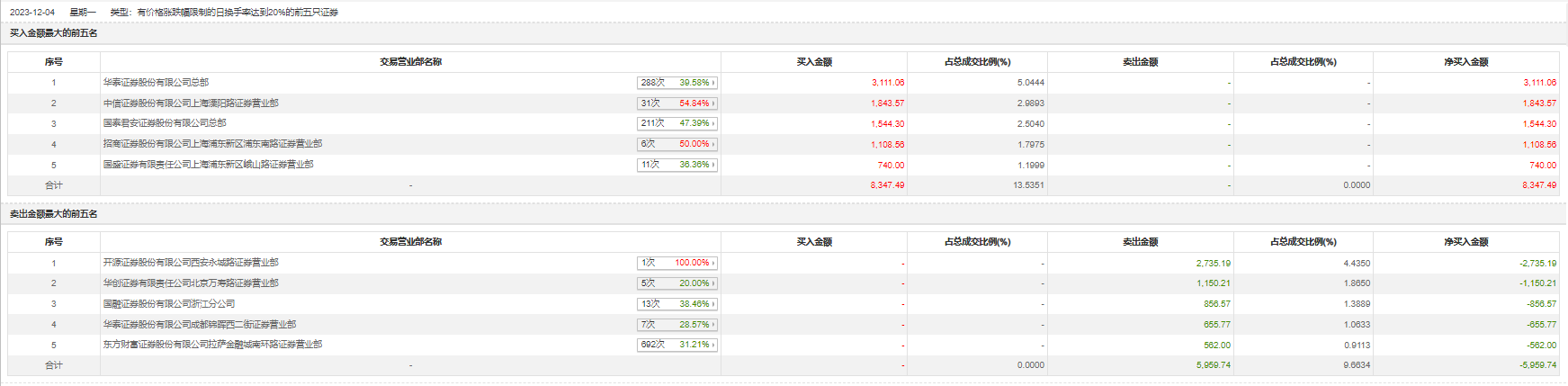Open 国盛证券上海浦东新区崂山路营业部 link
1568x386 pixels.
[208, 164]
